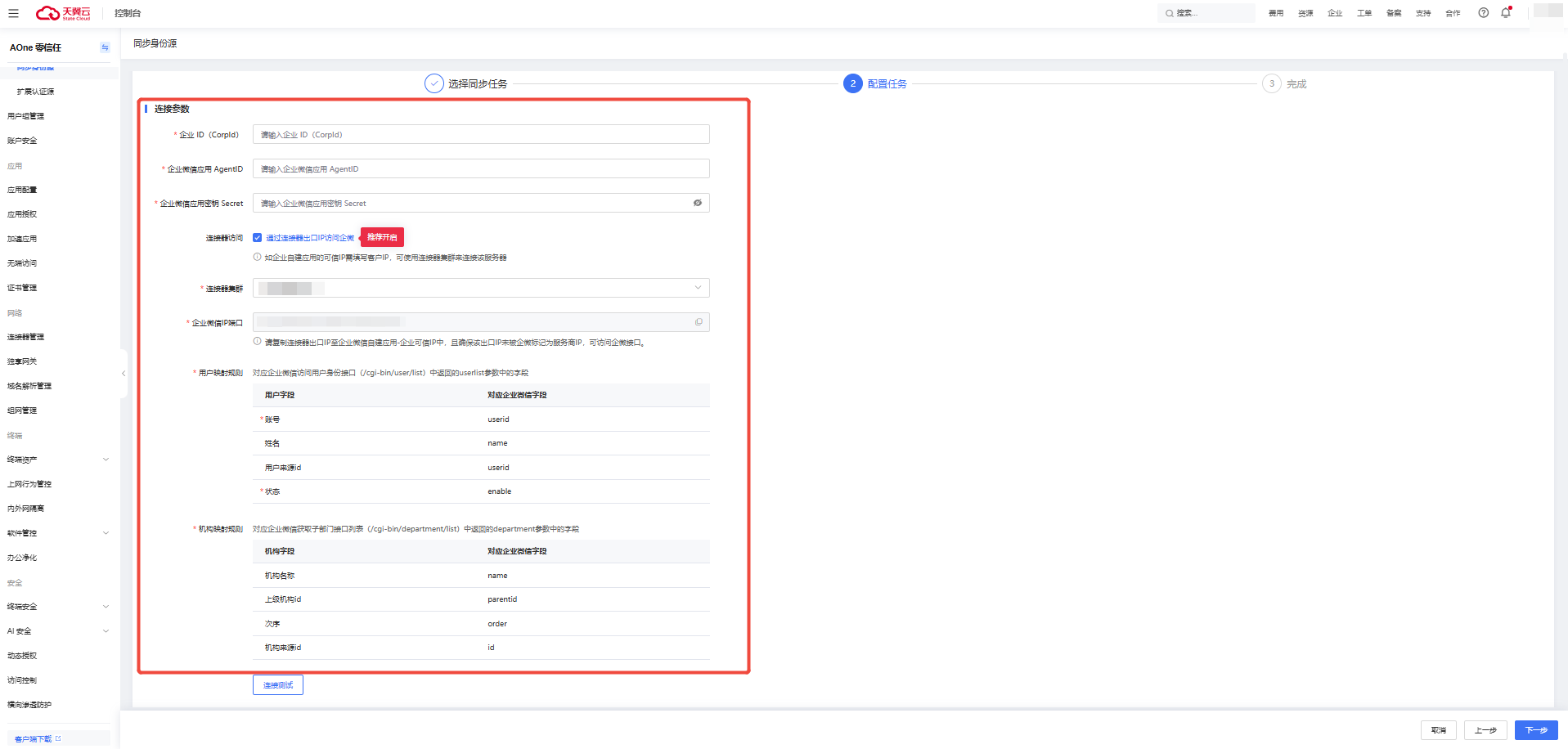Show the Secret field with the eye icon
Screen dimensions: 1568x749
698,203
